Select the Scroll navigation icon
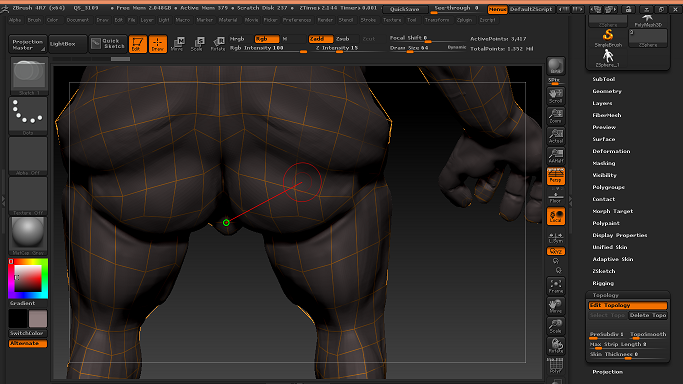 coord(556,96)
